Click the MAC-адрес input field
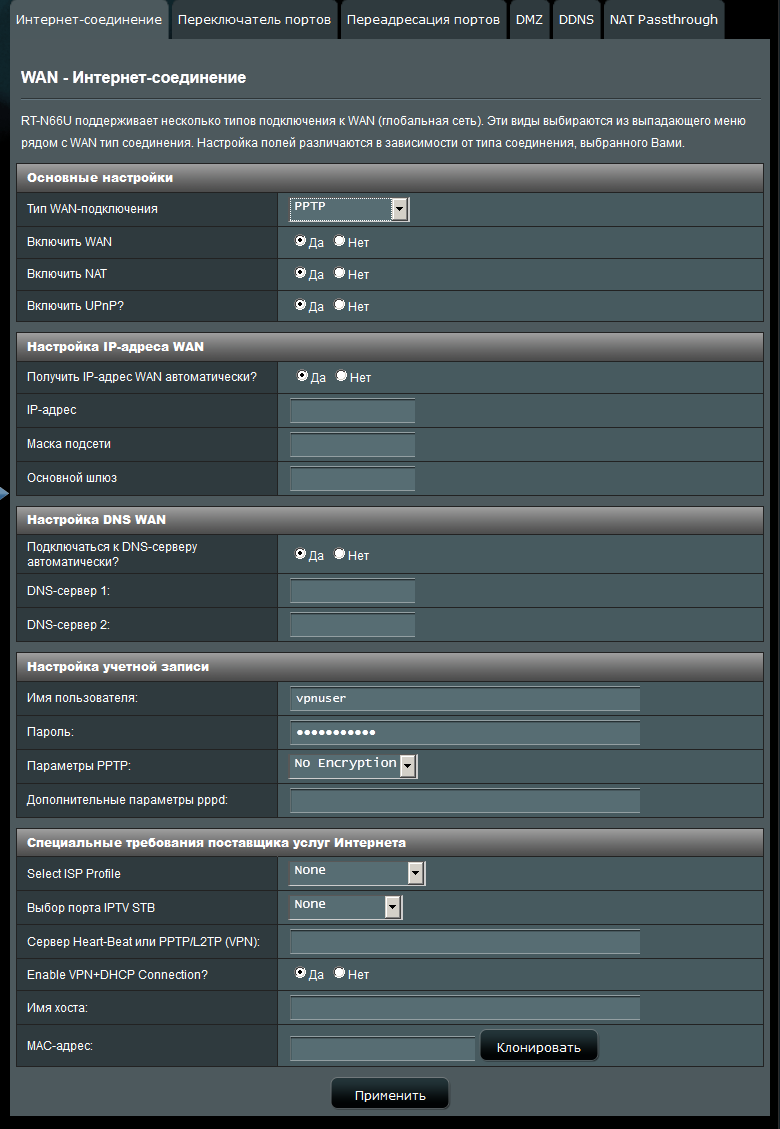This screenshot has width=780, height=1129. [382, 1048]
